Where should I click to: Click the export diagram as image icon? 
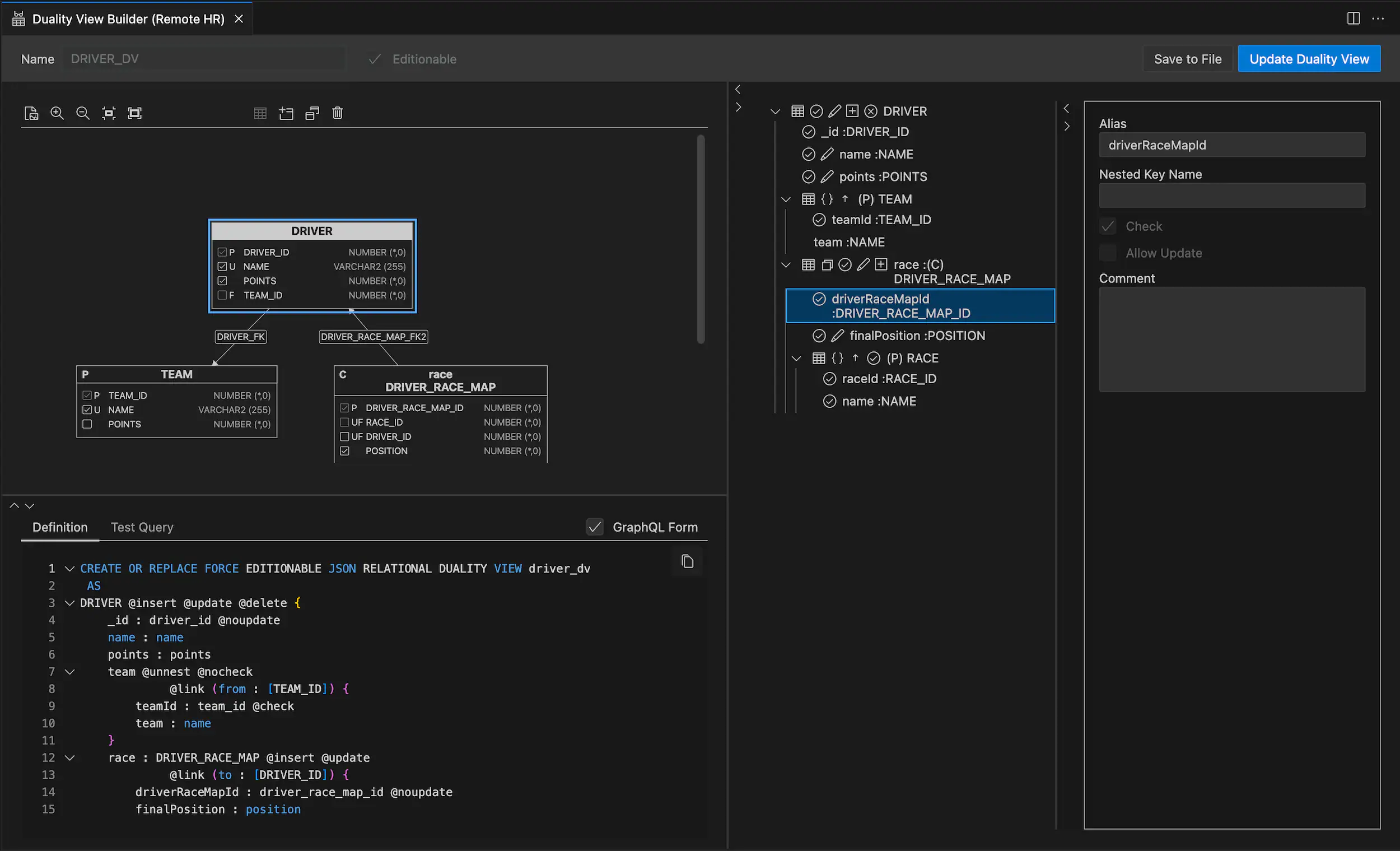[31, 113]
